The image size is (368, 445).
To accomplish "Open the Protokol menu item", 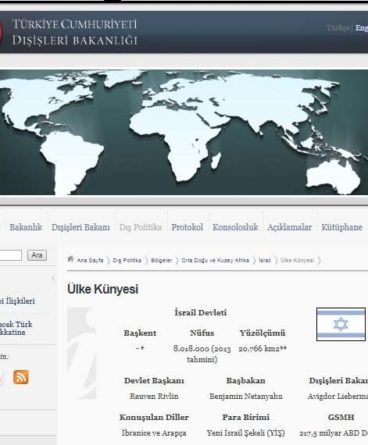I will (187, 227).
